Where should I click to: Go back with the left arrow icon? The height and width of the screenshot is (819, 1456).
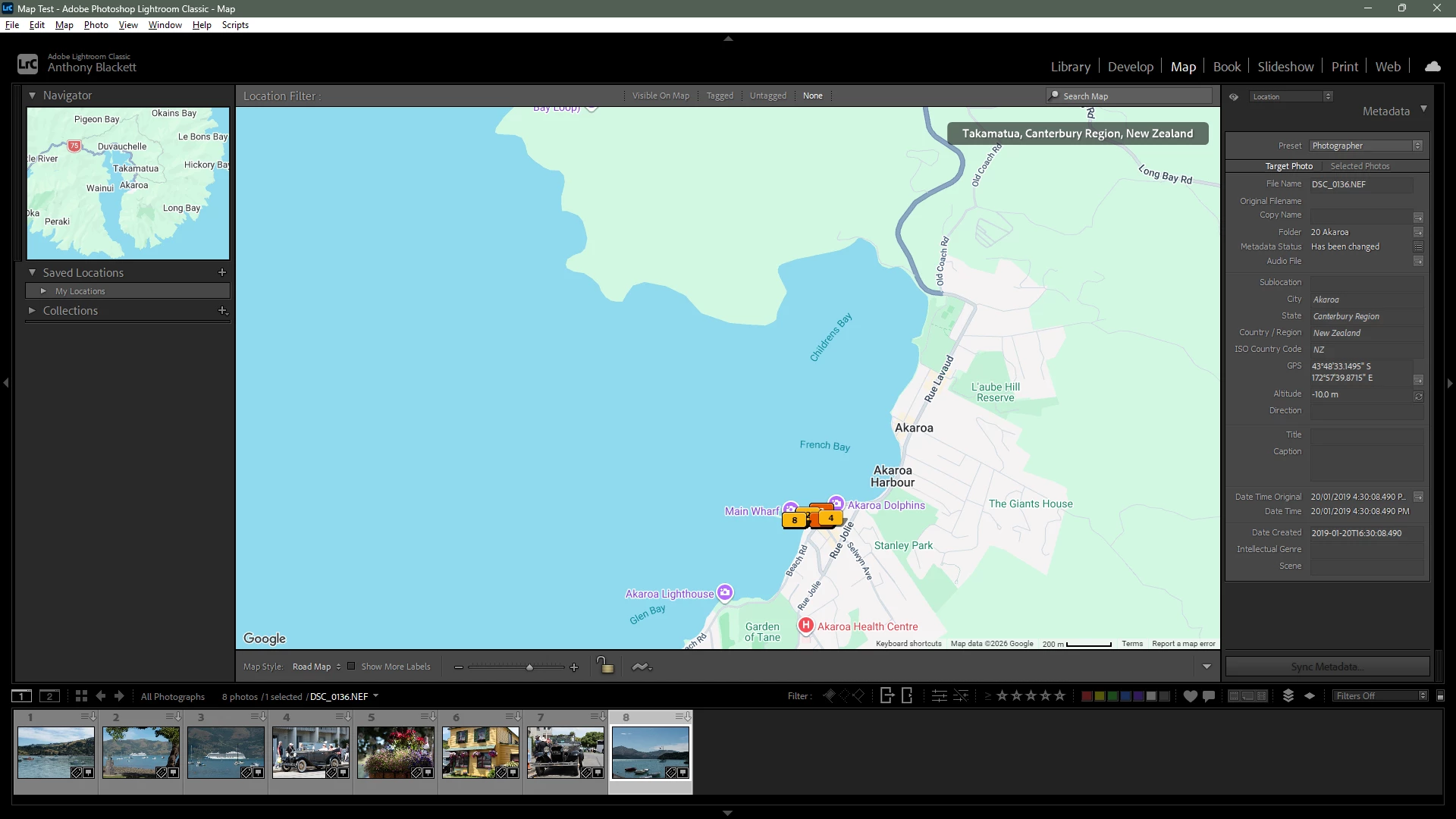[x=101, y=696]
